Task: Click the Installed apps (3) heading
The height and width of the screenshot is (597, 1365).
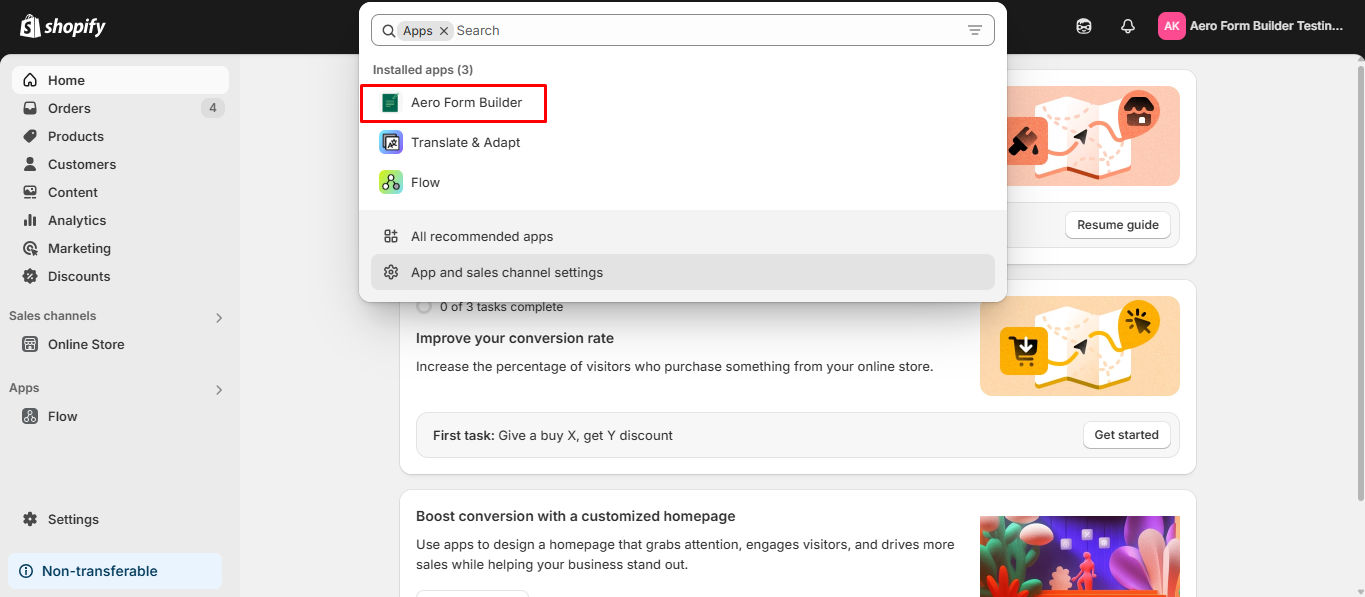Action: coord(423,69)
